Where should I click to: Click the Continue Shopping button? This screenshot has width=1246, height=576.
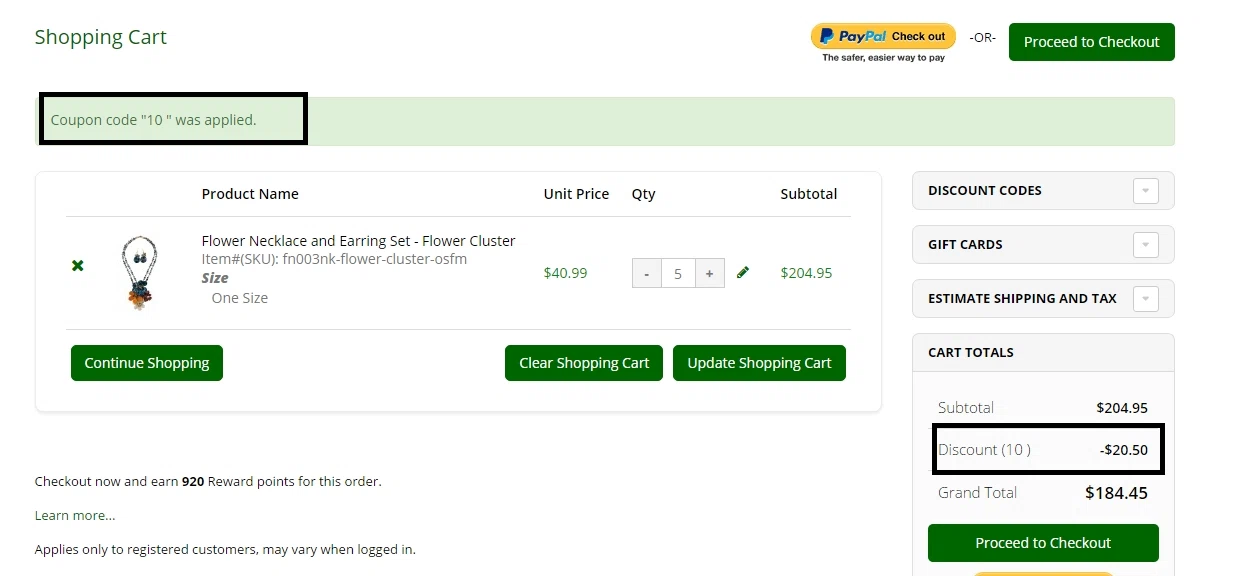pos(147,363)
